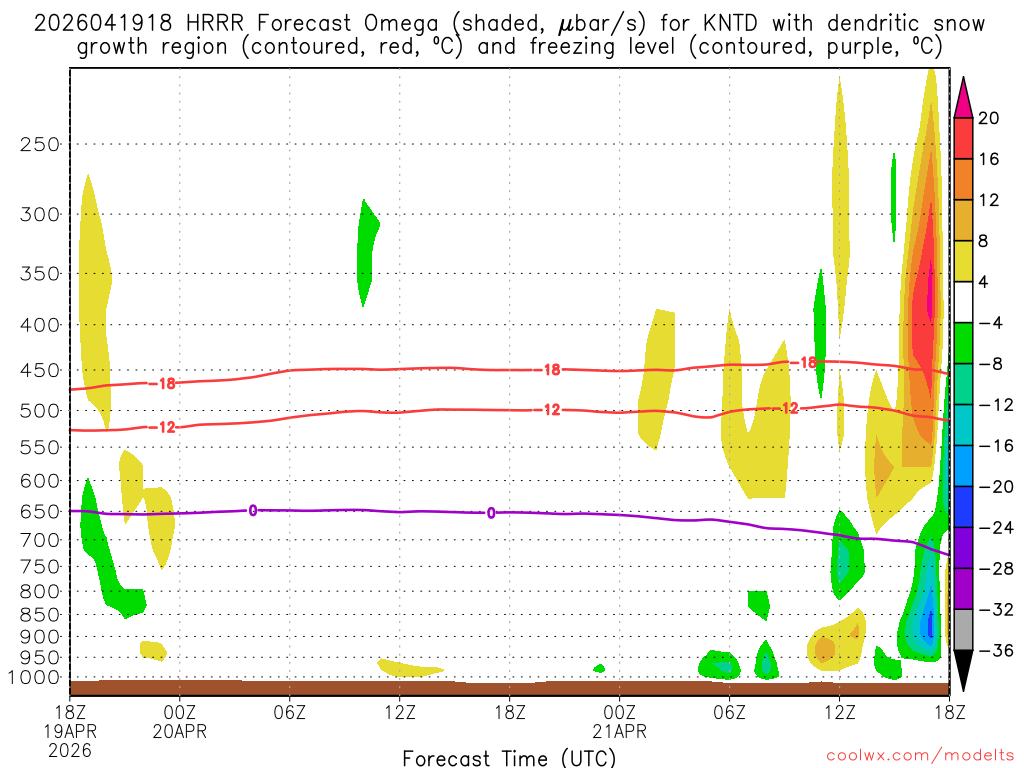
Task: Click the 550 pressure level label
Action: click(40, 447)
